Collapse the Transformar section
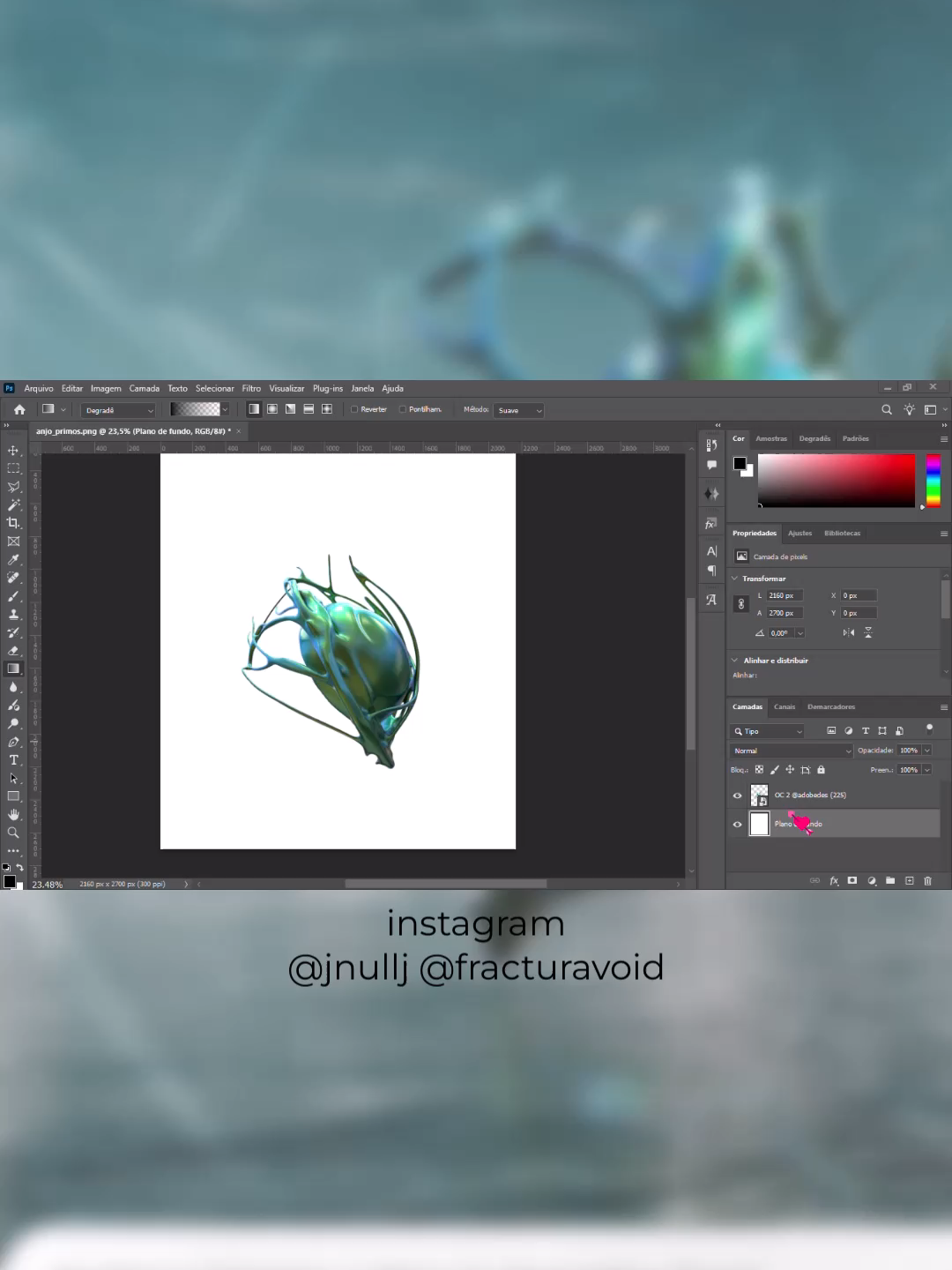This screenshot has height=1270, width=952. tap(735, 579)
